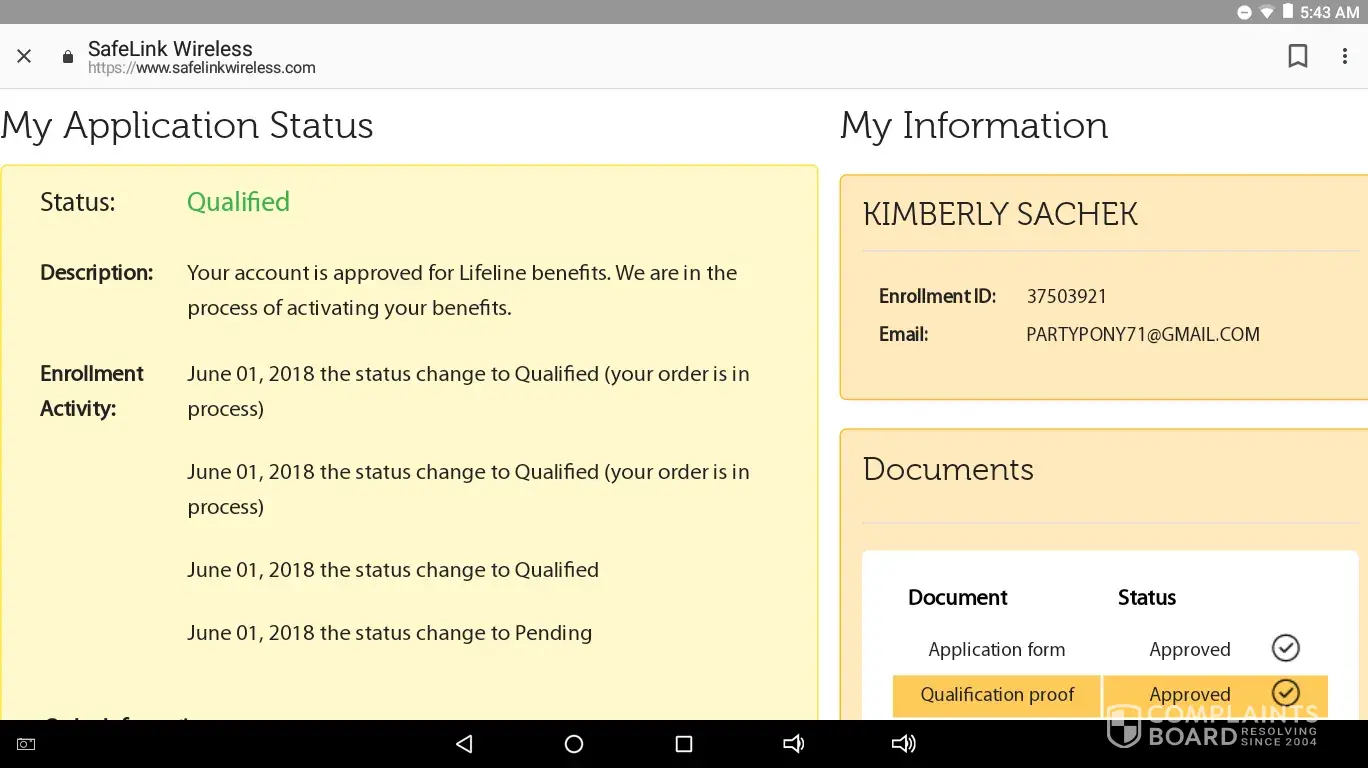
Task: Close the SafeLink Wireless browser tab
Action: tap(24, 57)
